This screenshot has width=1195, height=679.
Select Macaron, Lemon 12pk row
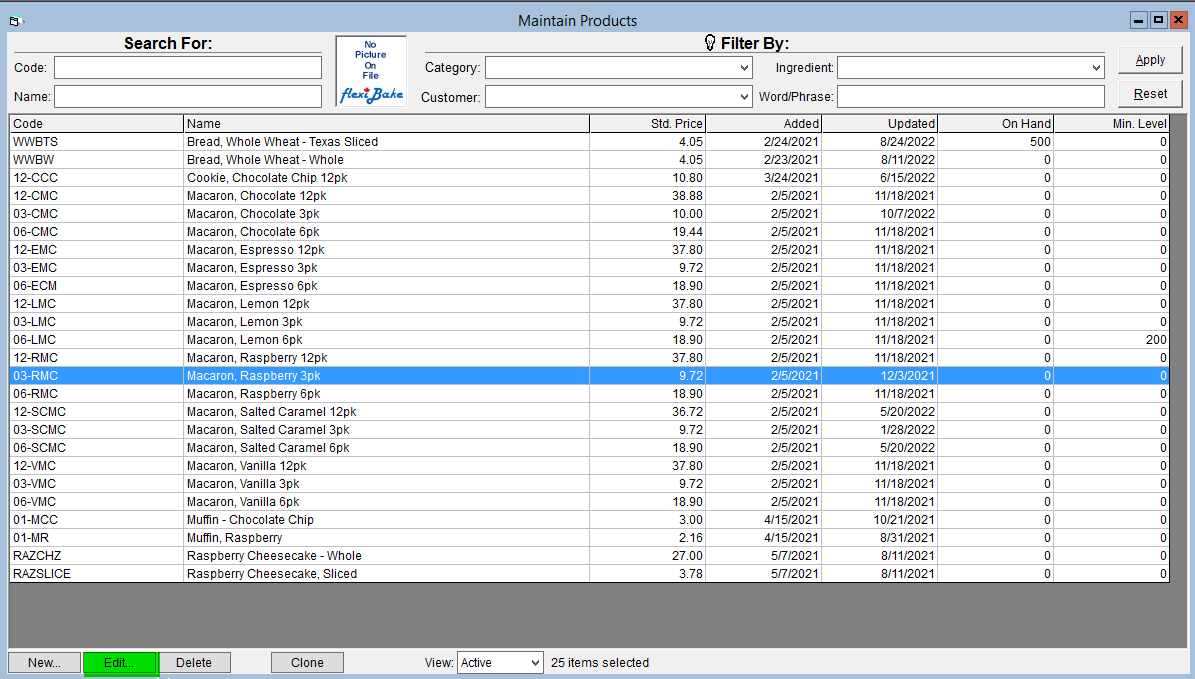[x=589, y=304]
